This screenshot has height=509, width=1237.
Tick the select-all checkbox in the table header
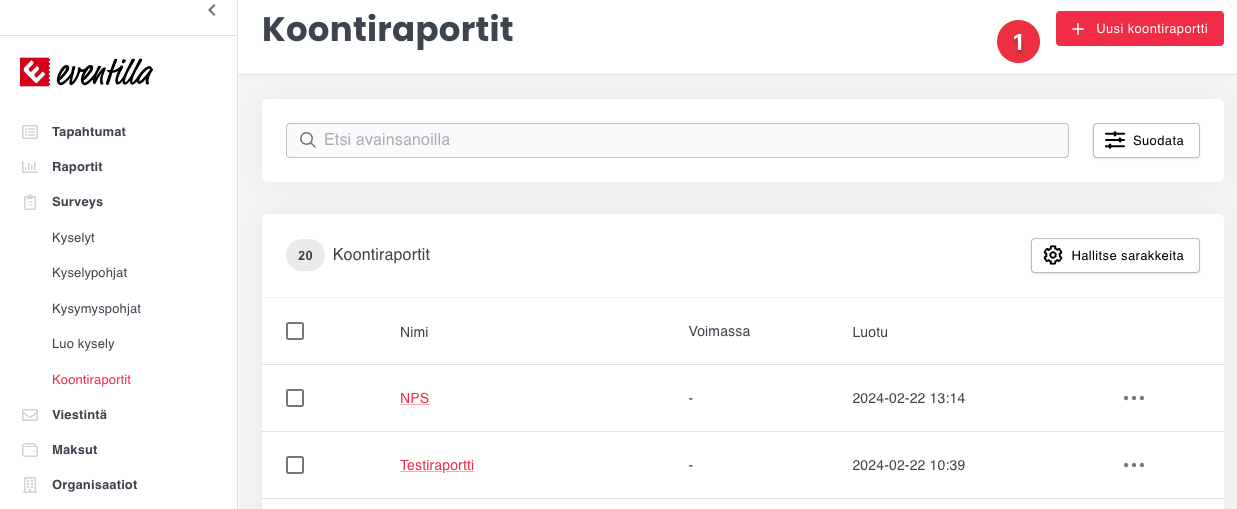pos(295,331)
